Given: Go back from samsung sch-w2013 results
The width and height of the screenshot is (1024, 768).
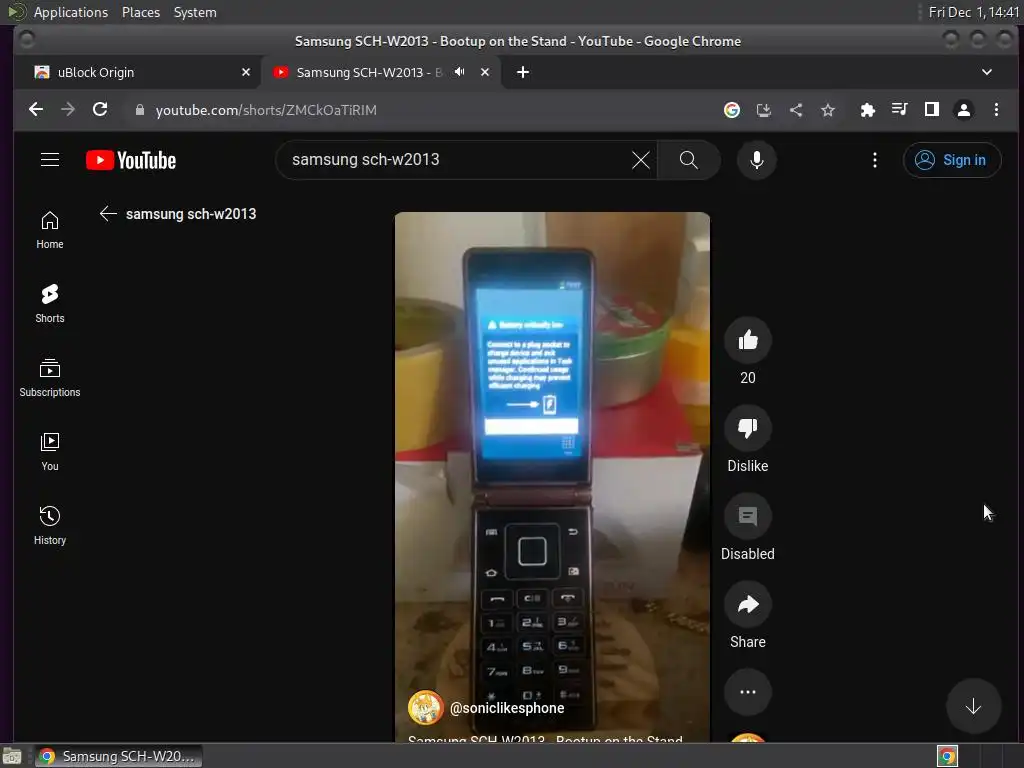Looking at the screenshot, I should coord(108,214).
